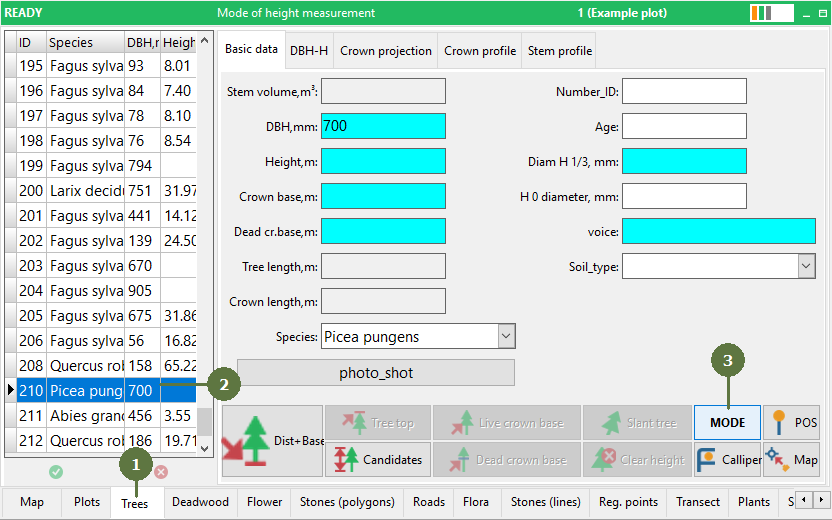Screen dimensions: 832x520
Task: Select the Candidates tool button
Action: coord(378,460)
